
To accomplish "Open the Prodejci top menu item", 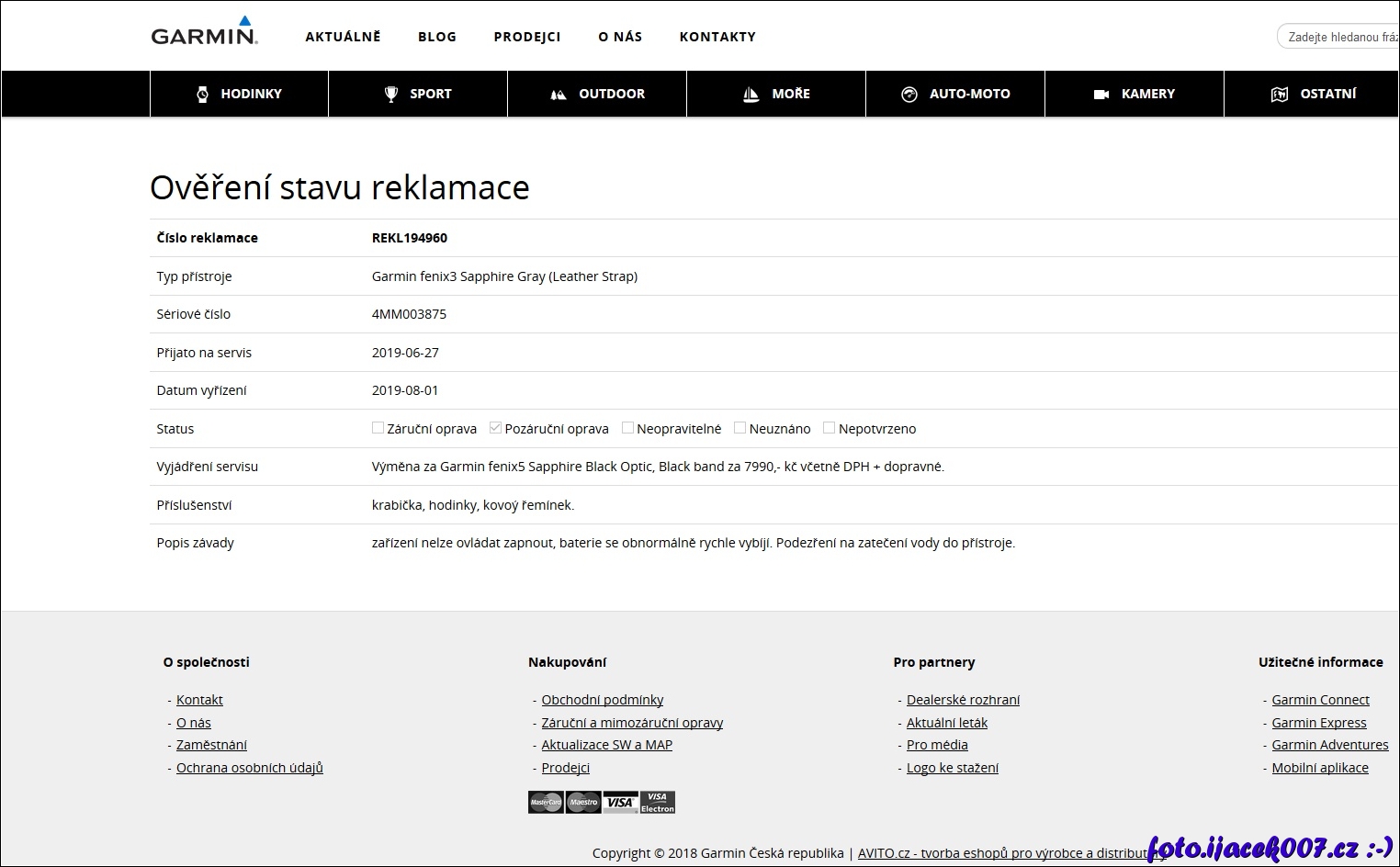I will coord(526,37).
